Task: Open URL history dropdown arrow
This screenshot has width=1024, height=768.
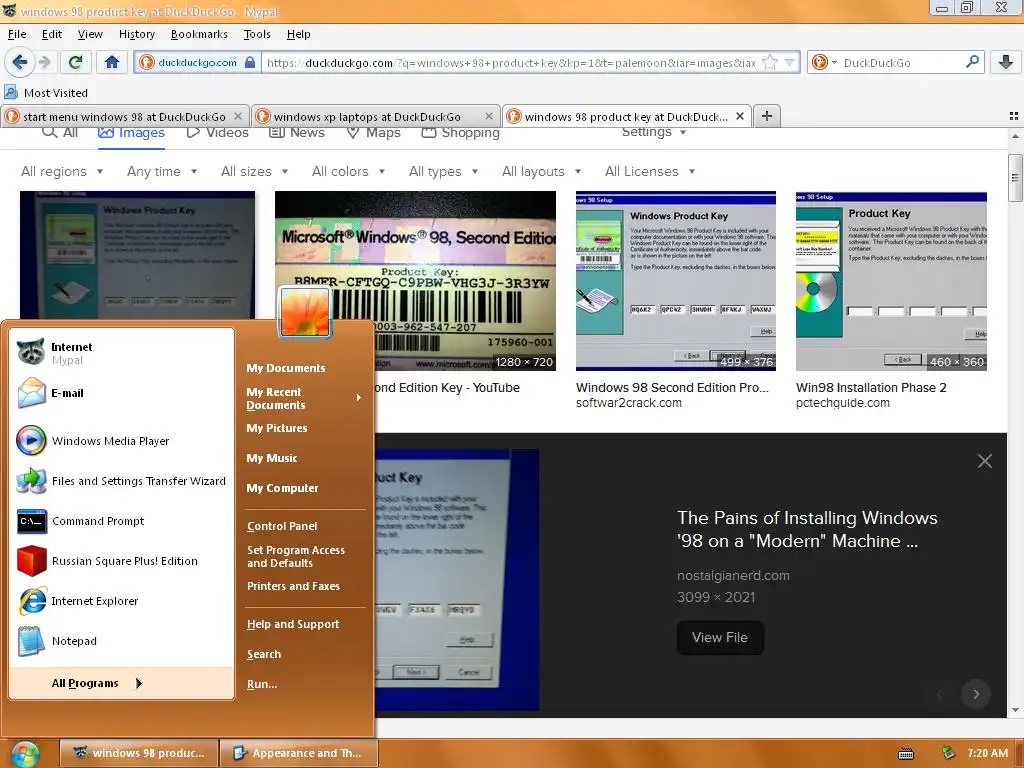Action: click(790, 63)
